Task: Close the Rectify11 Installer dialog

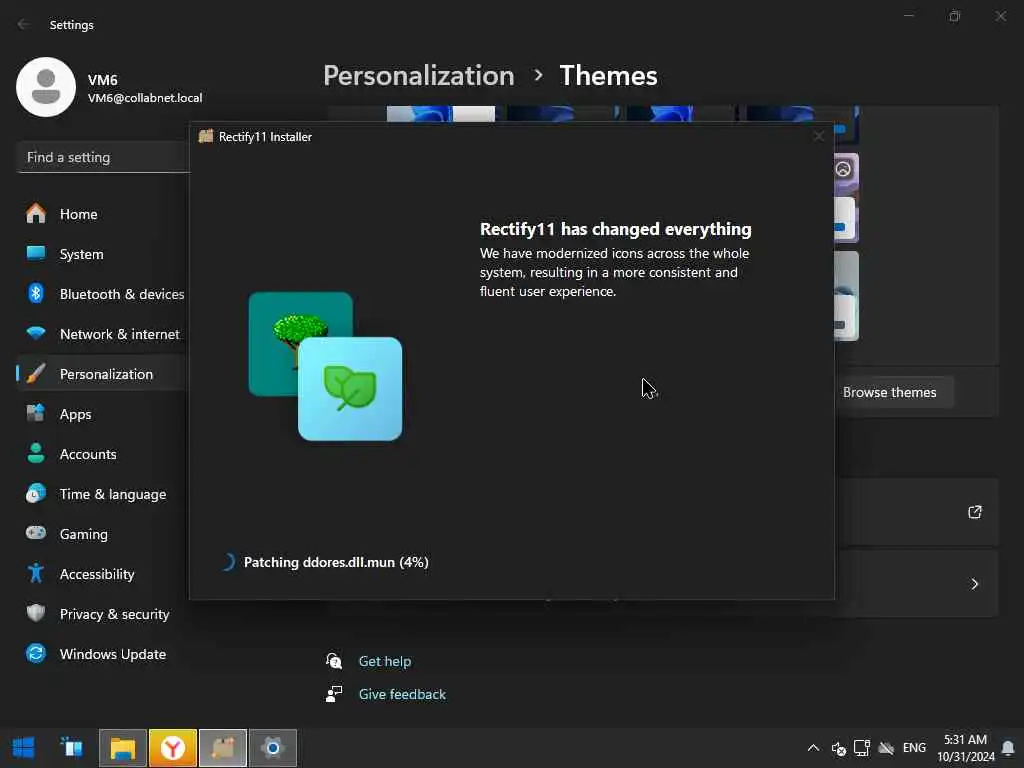Action: click(819, 136)
